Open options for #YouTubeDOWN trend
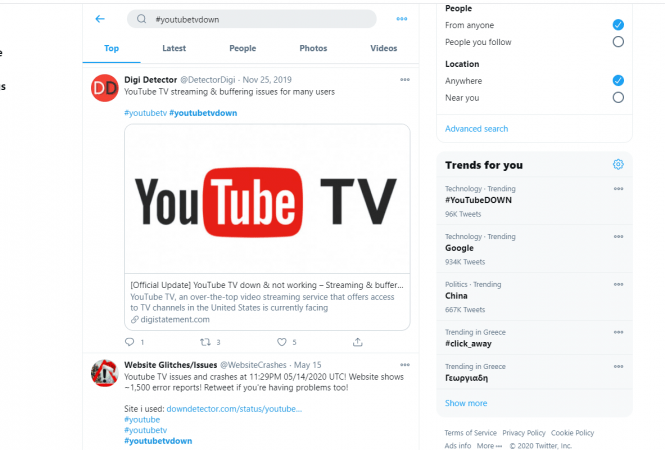The height and width of the screenshot is (450, 665). tap(618, 189)
